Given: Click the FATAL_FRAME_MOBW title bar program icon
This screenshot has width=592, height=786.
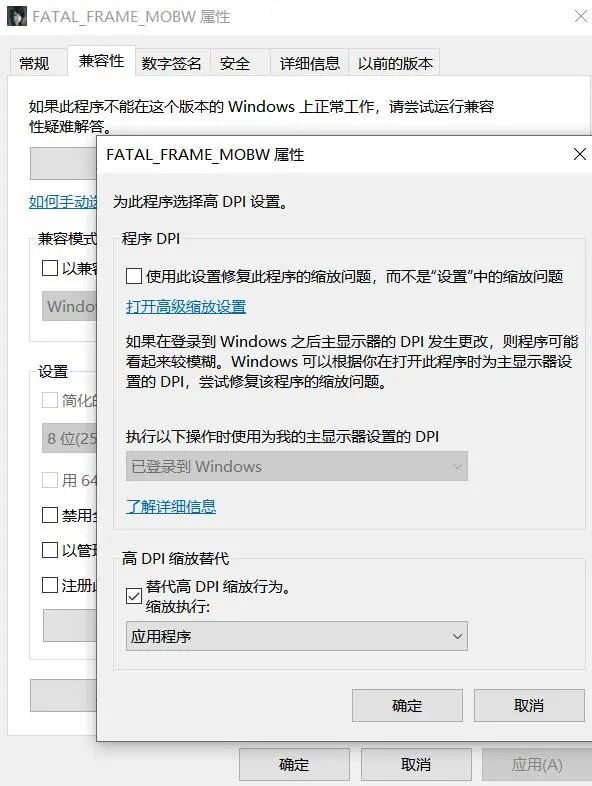Looking at the screenshot, I should (x=17, y=17).
